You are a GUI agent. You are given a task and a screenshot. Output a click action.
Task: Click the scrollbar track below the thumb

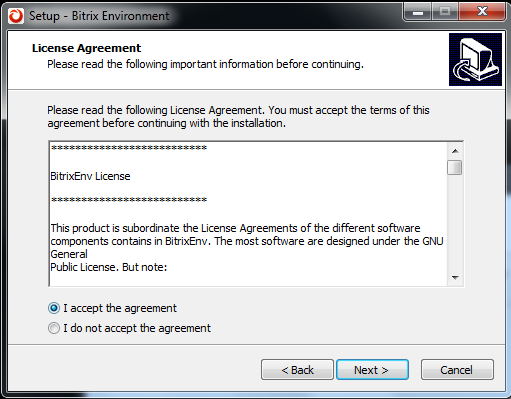point(455,222)
